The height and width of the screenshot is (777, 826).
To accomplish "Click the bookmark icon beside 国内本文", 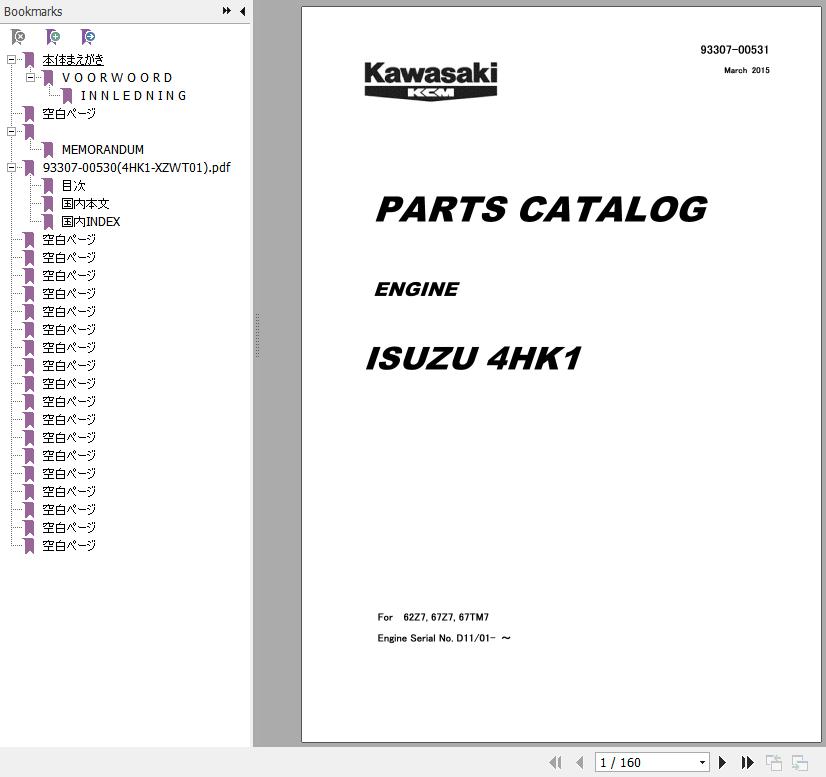I will (48, 204).
